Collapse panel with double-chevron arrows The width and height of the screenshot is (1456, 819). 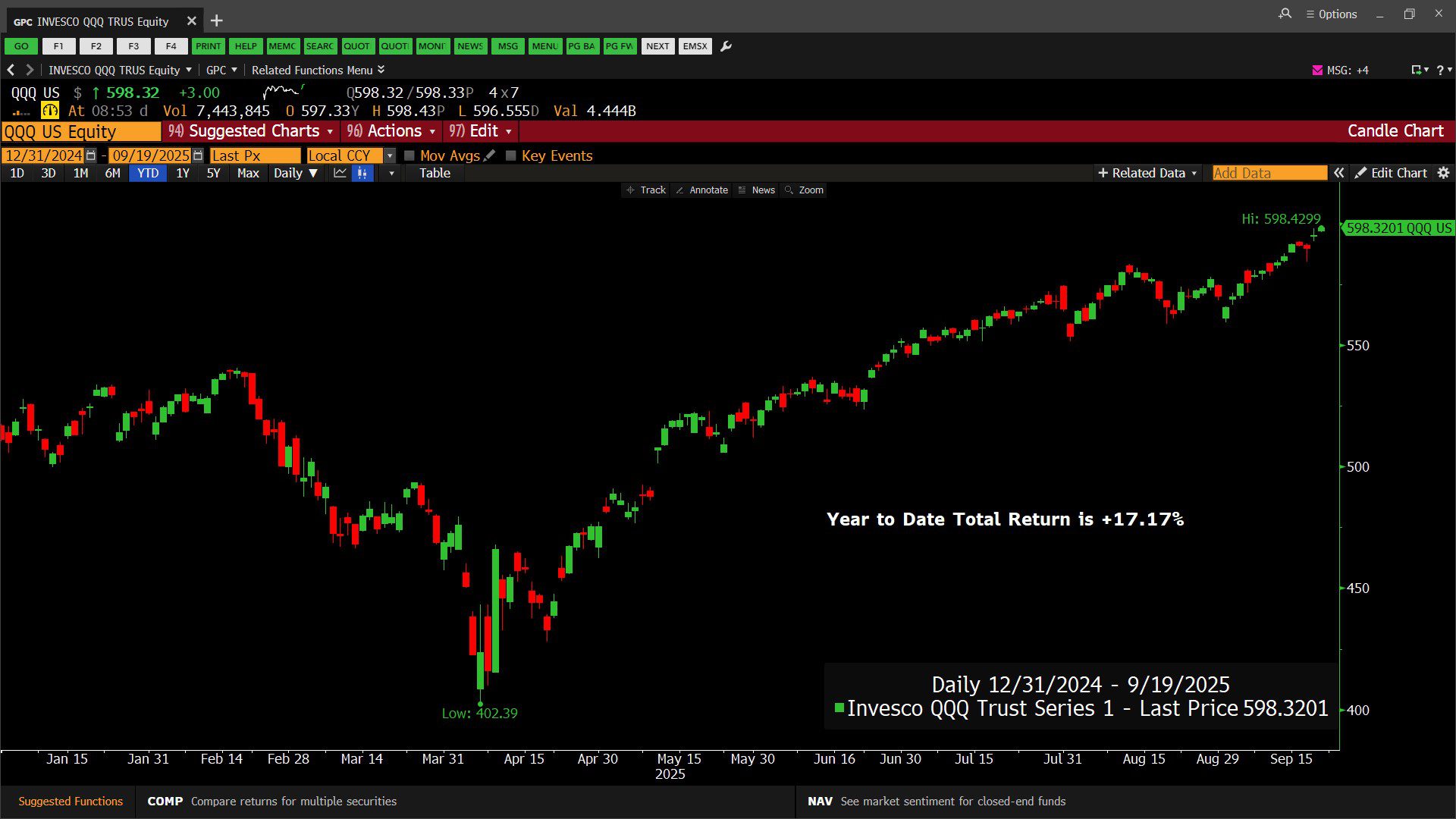pyautogui.click(x=1339, y=173)
